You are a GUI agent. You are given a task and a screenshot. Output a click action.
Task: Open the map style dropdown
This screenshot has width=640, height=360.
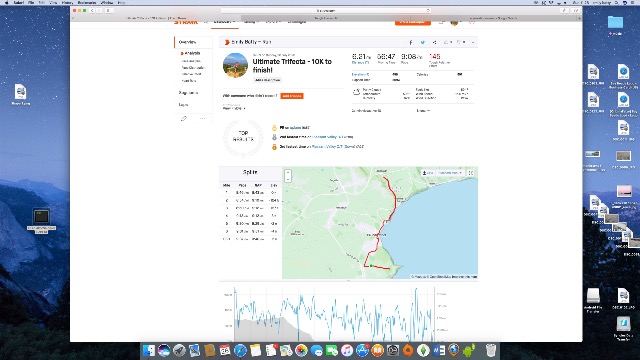tap(451, 173)
